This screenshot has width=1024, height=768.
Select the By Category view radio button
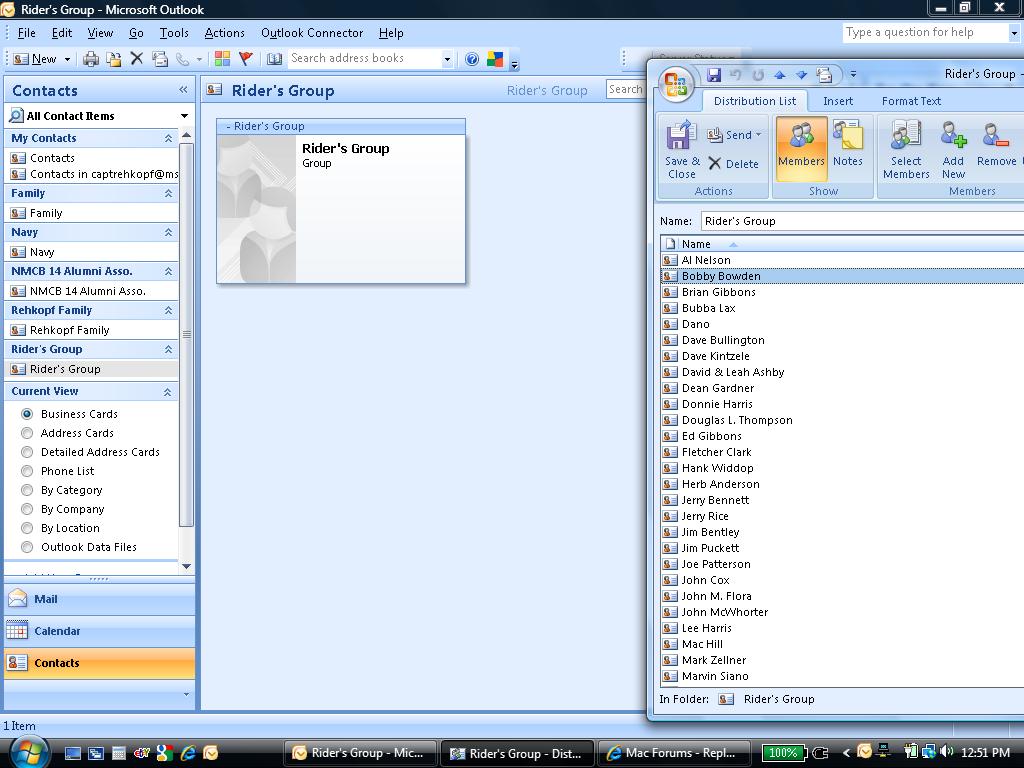(27, 490)
